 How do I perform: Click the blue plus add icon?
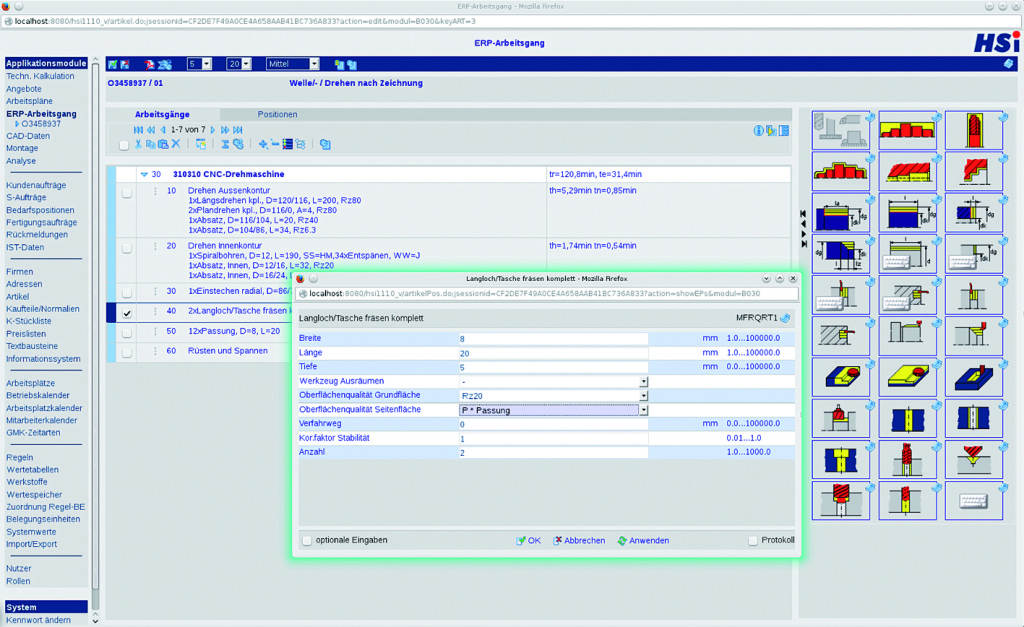point(263,144)
